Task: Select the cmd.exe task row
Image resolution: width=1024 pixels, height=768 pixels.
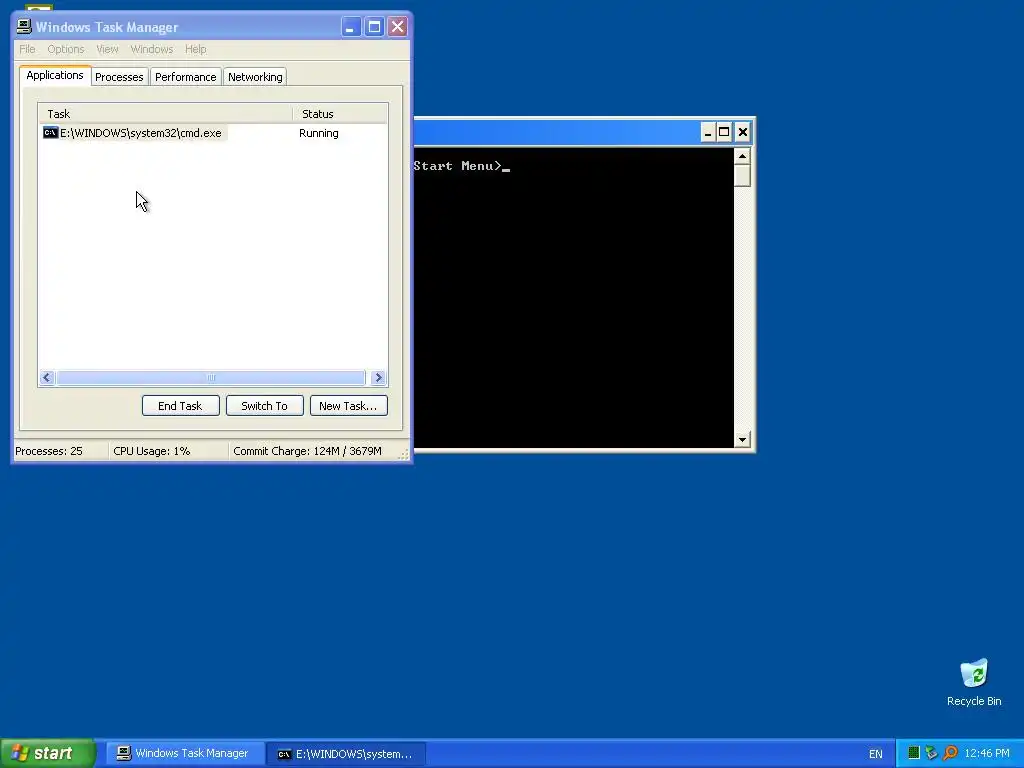Action: pos(213,133)
